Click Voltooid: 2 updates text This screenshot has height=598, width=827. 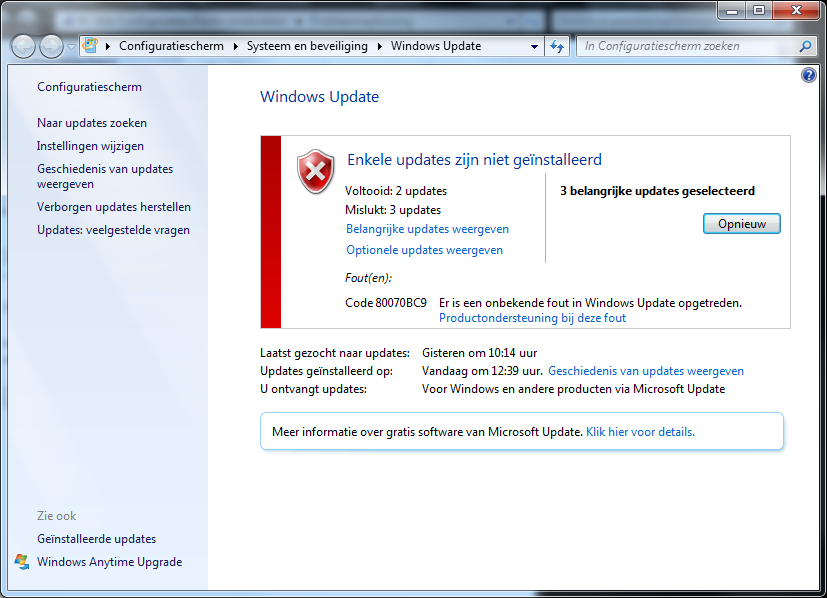pos(396,191)
